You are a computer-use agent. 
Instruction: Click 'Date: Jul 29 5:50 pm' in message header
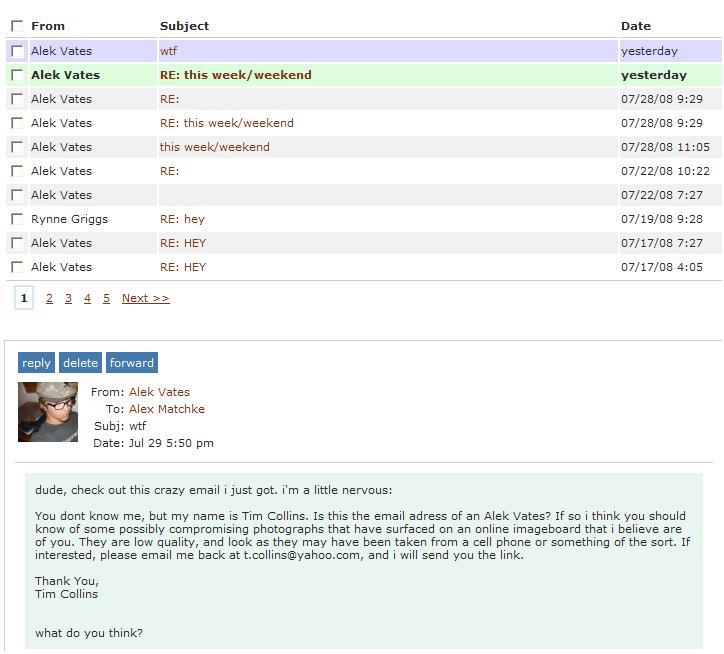(153, 443)
